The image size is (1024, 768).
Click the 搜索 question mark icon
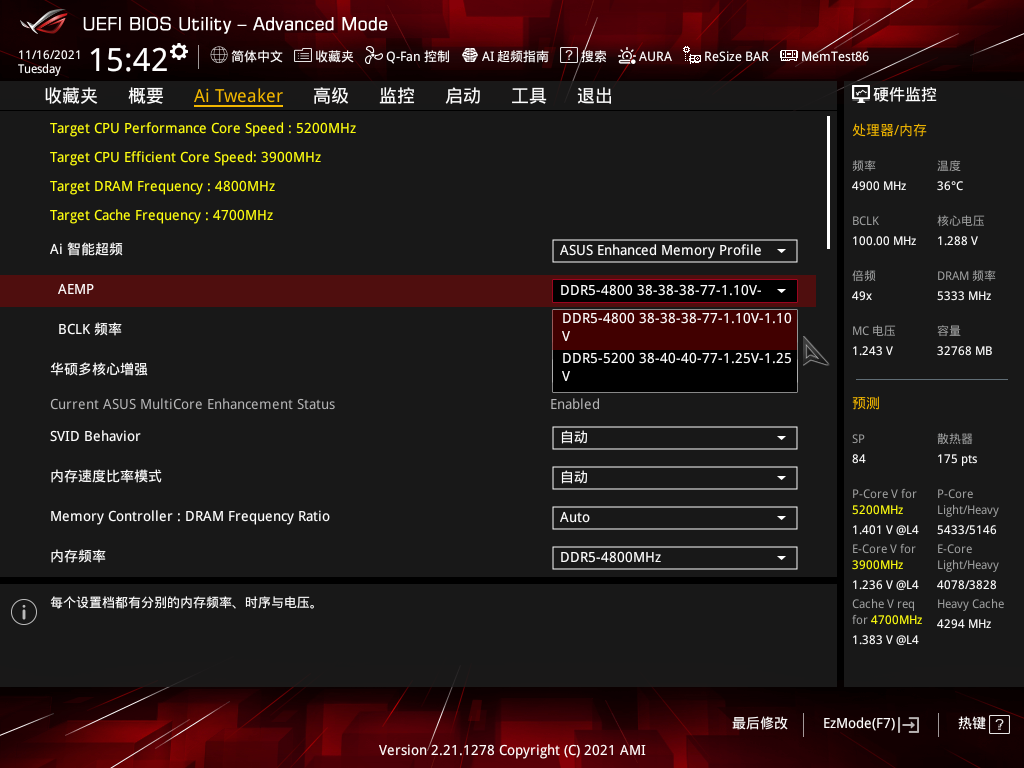(569, 56)
